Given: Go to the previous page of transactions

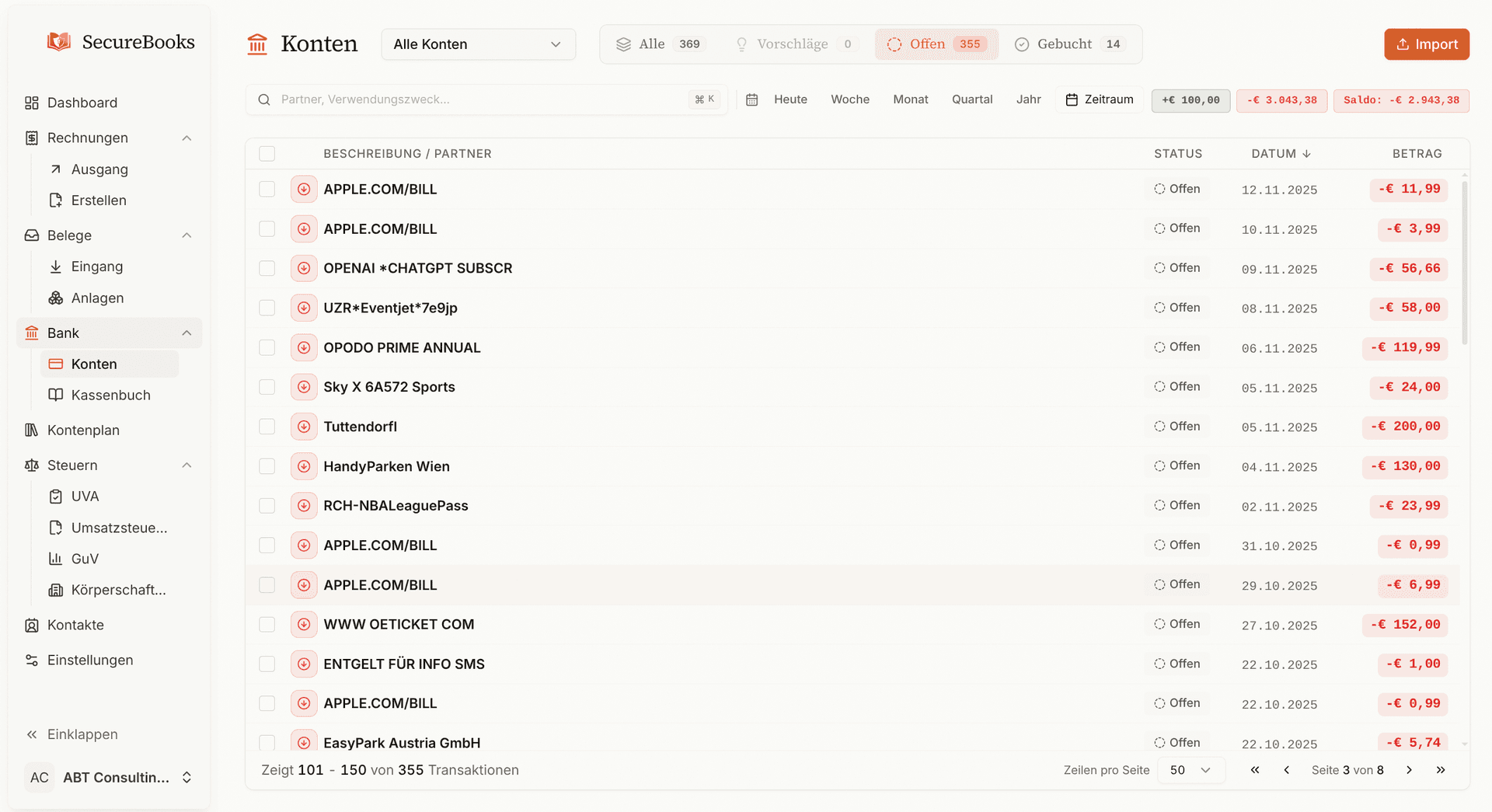Looking at the screenshot, I should point(1287,770).
